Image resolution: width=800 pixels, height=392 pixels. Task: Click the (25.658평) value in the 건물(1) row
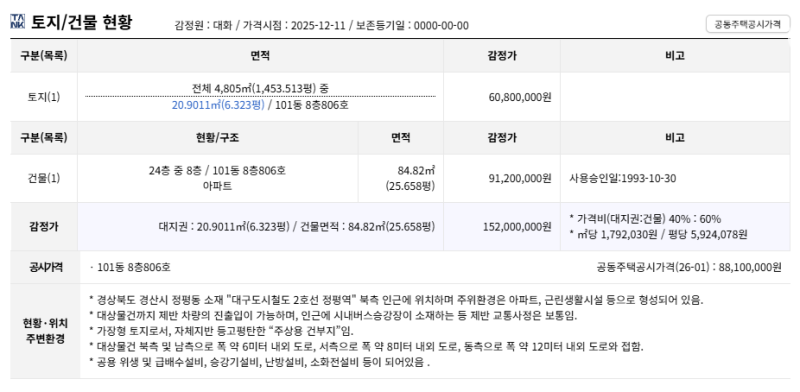click(x=411, y=186)
